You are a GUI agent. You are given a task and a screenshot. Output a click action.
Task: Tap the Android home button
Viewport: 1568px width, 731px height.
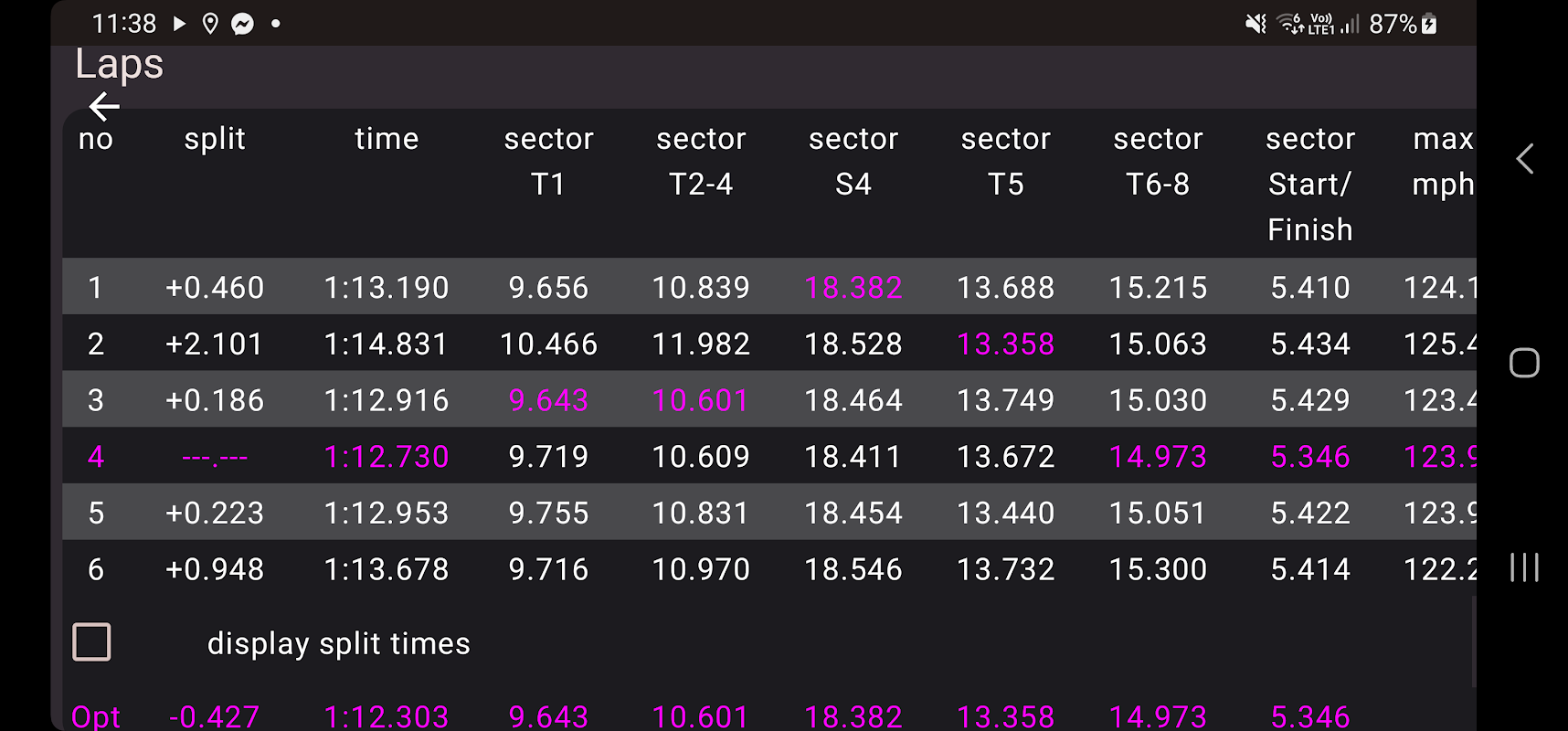tap(1524, 363)
